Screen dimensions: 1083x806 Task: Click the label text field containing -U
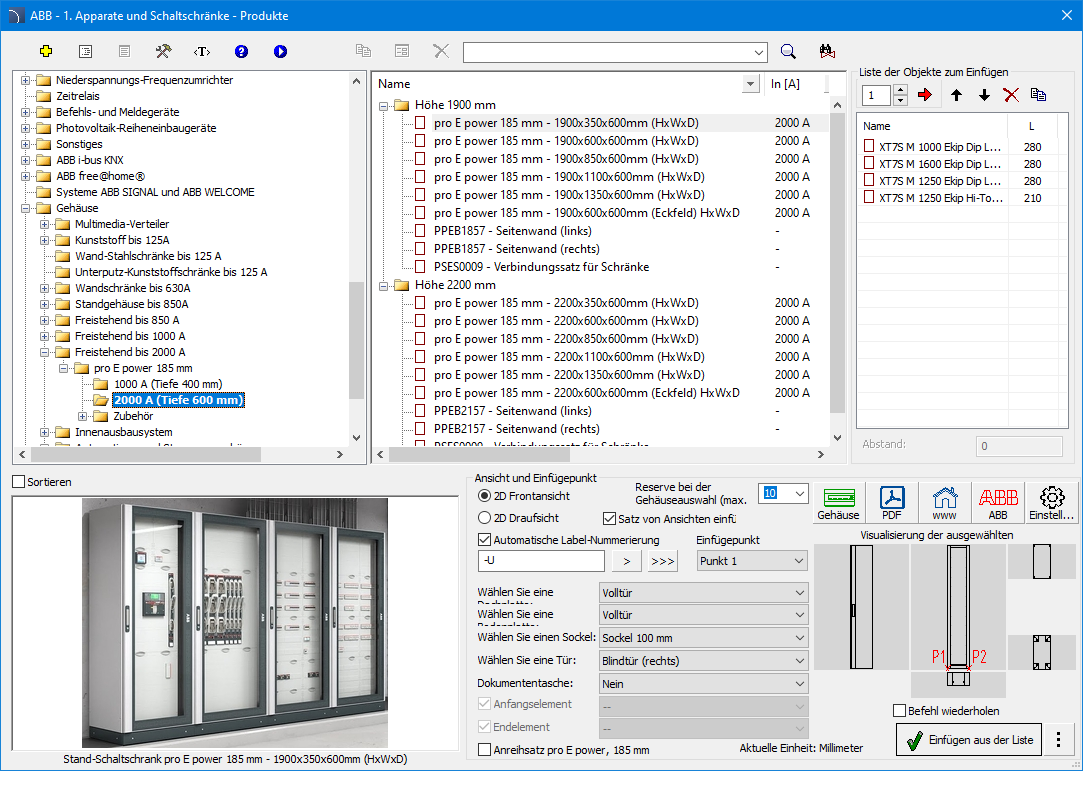point(541,561)
